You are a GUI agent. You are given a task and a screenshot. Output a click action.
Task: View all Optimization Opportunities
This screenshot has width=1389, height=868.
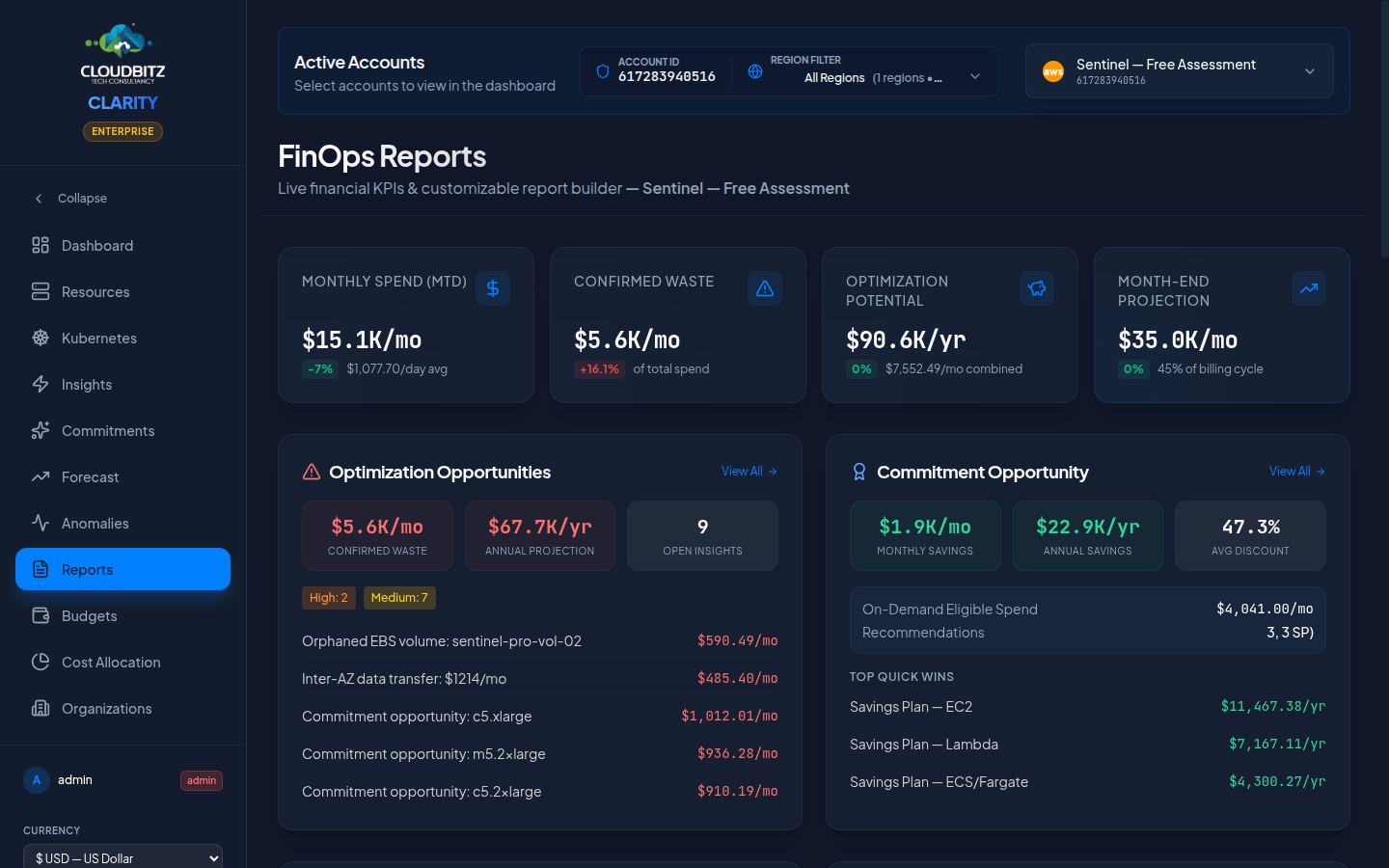coord(749,472)
